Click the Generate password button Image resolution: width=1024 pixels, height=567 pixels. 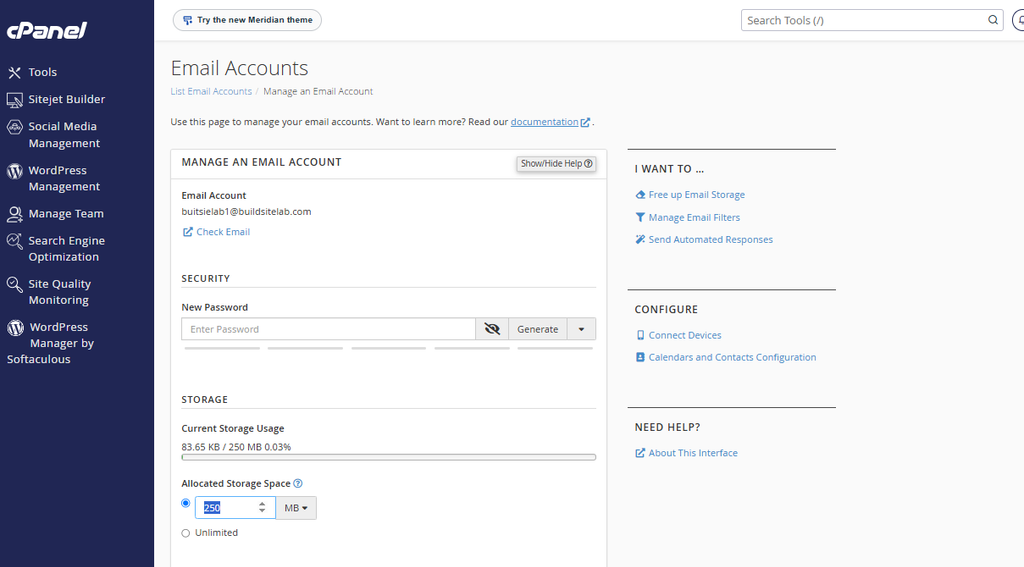(537, 329)
